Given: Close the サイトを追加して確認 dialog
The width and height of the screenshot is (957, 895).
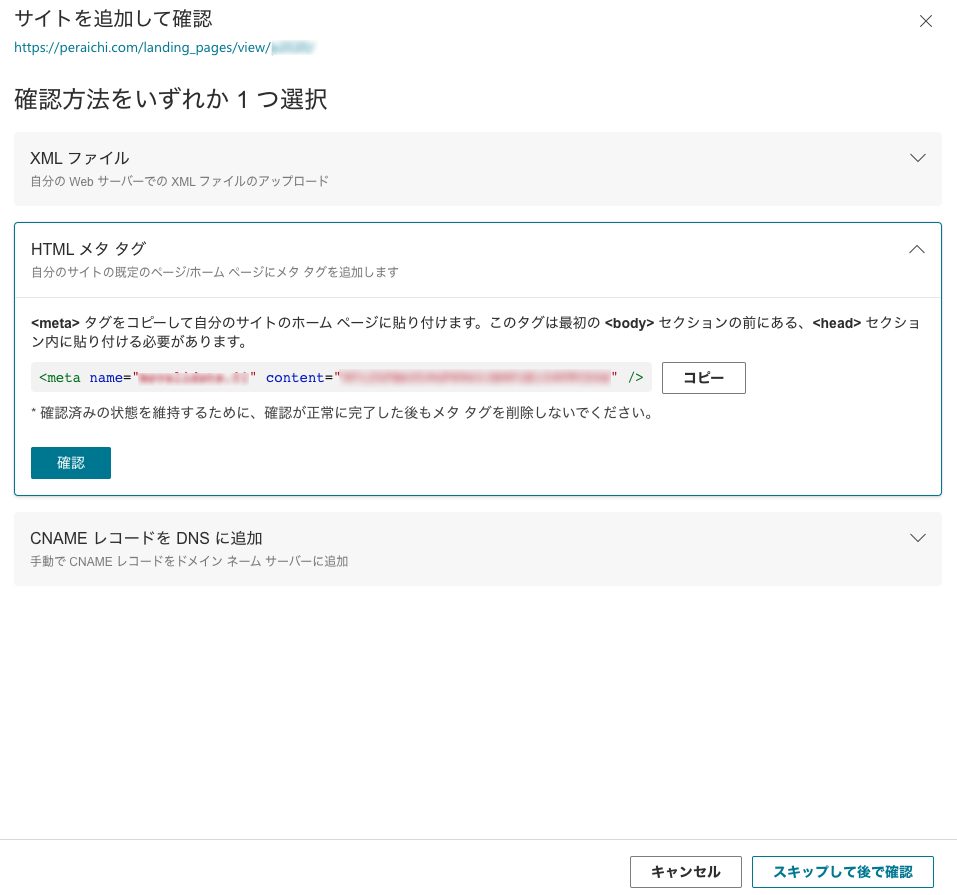Looking at the screenshot, I should (925, 21).
